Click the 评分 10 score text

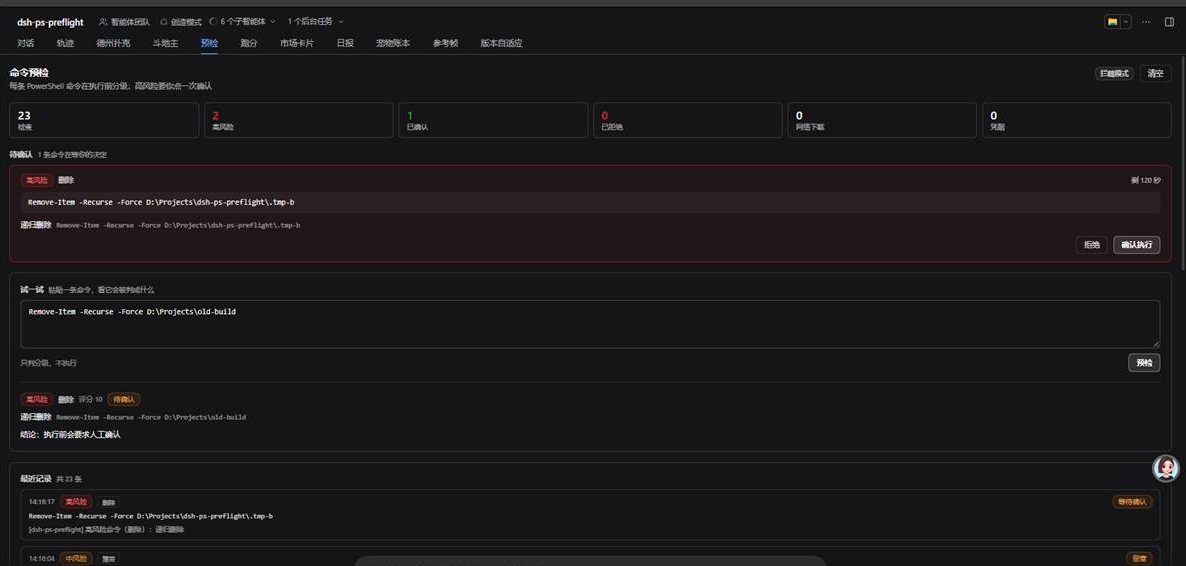click(91, 400)
